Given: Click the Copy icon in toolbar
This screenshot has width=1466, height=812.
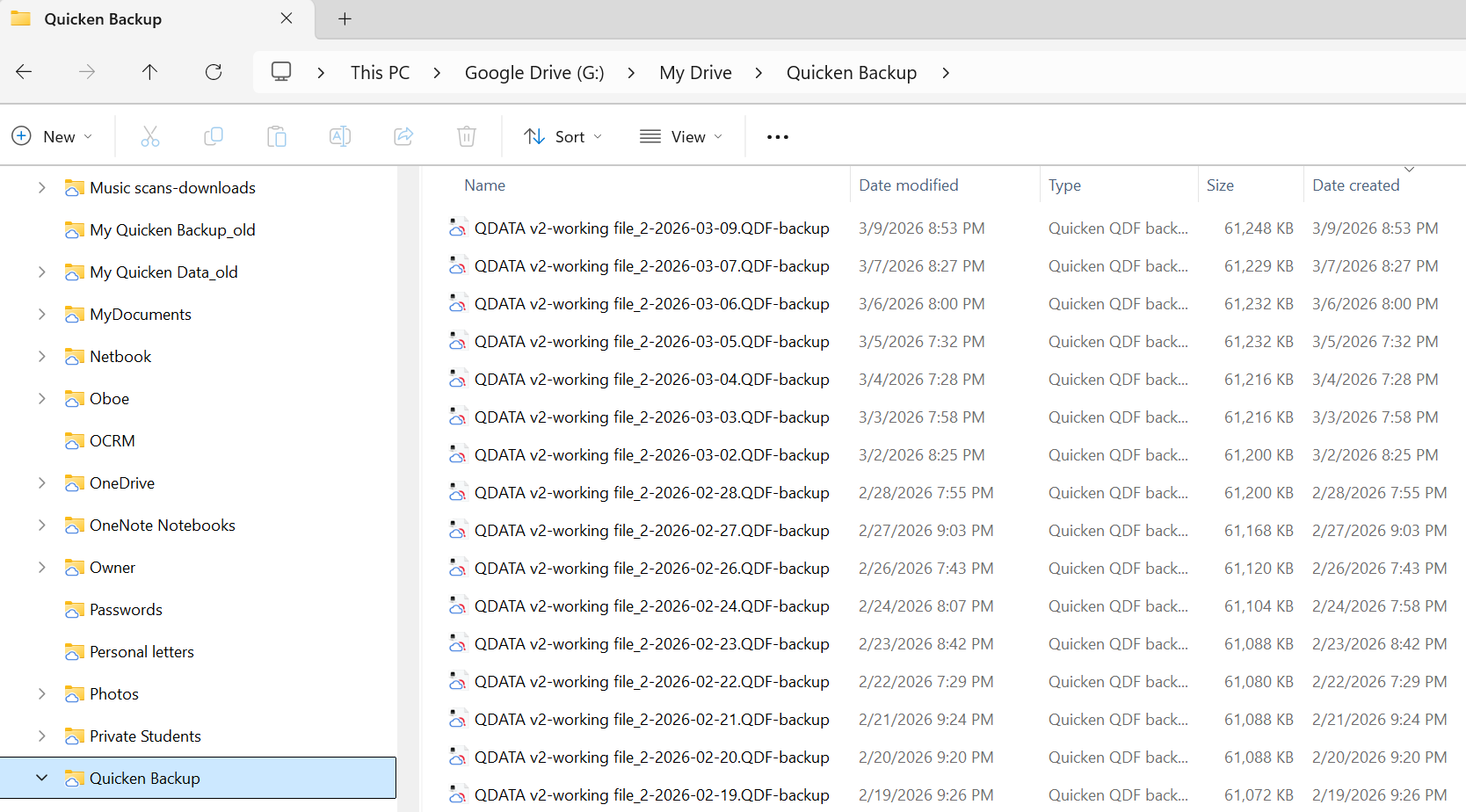Looking at the screenshot, I should (x=214, y=136).
